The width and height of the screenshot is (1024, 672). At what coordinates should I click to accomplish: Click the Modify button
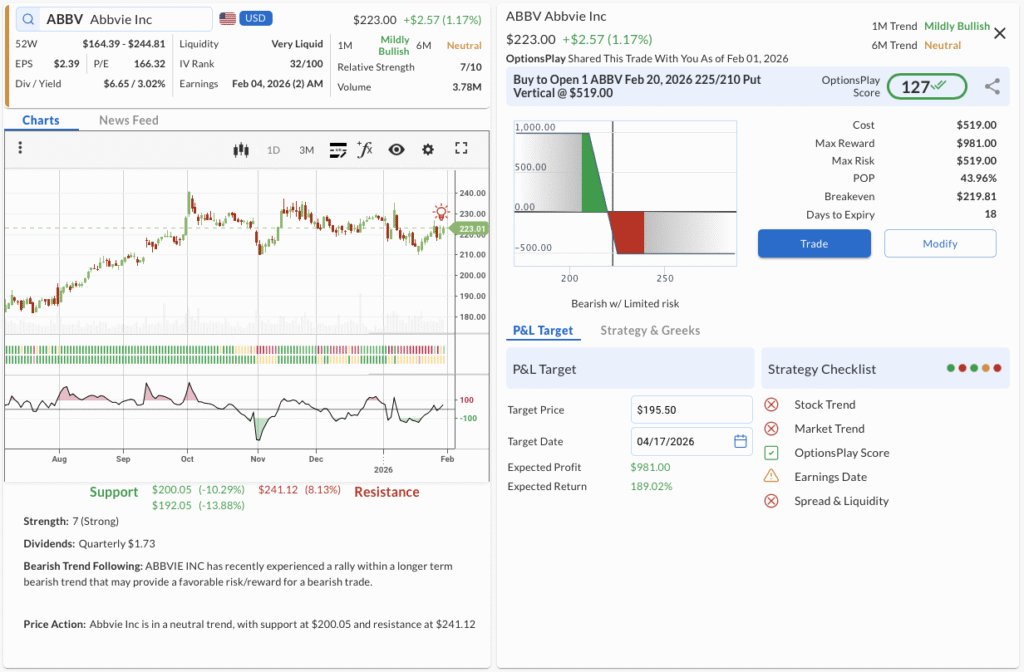coord(940,244)
